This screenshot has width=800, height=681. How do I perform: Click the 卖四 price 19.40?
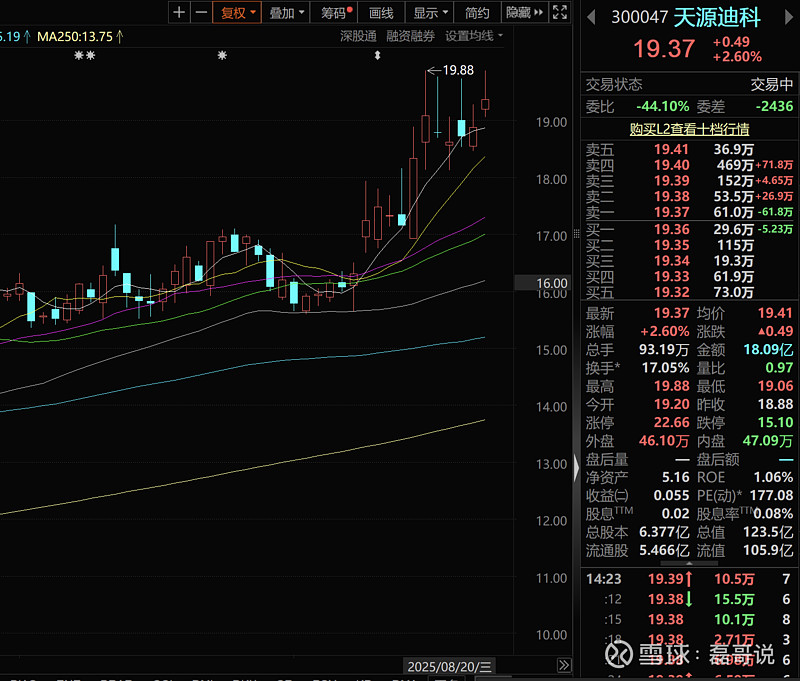[671, 165]
